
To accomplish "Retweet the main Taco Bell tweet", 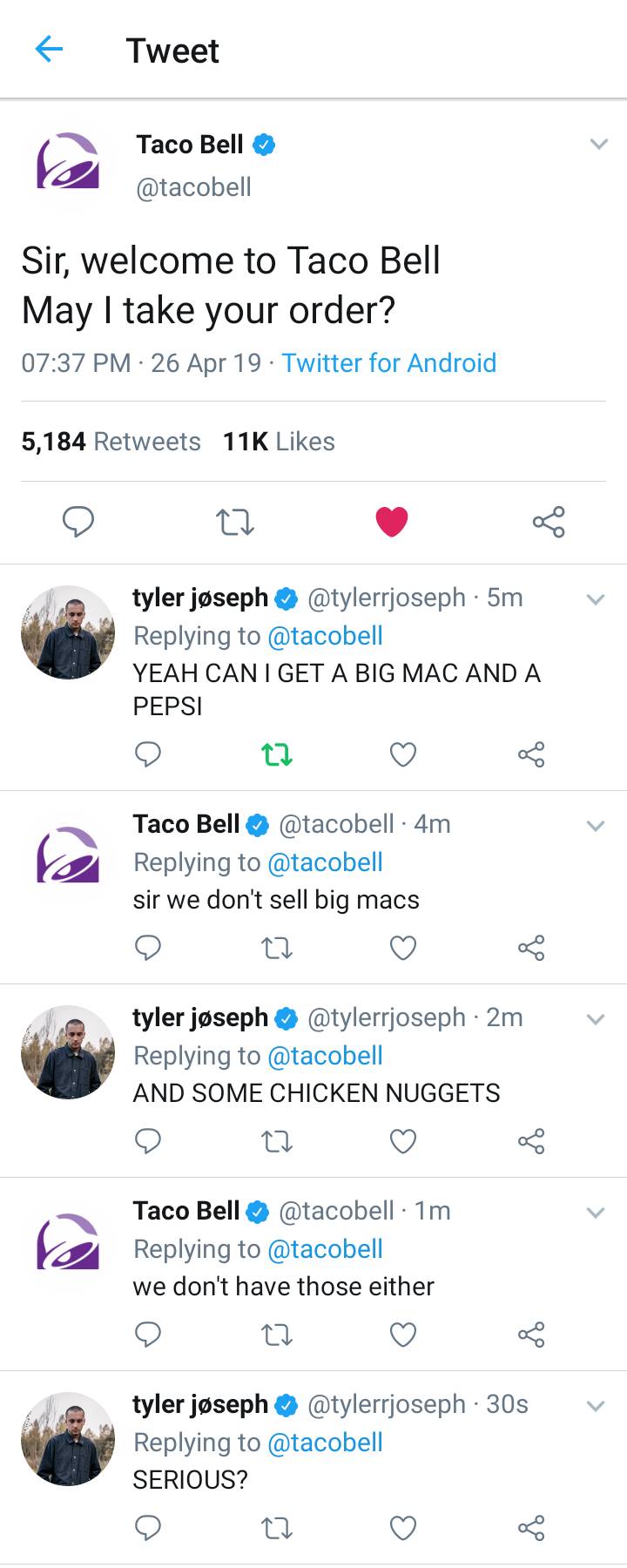I will (x=233, y=523).
